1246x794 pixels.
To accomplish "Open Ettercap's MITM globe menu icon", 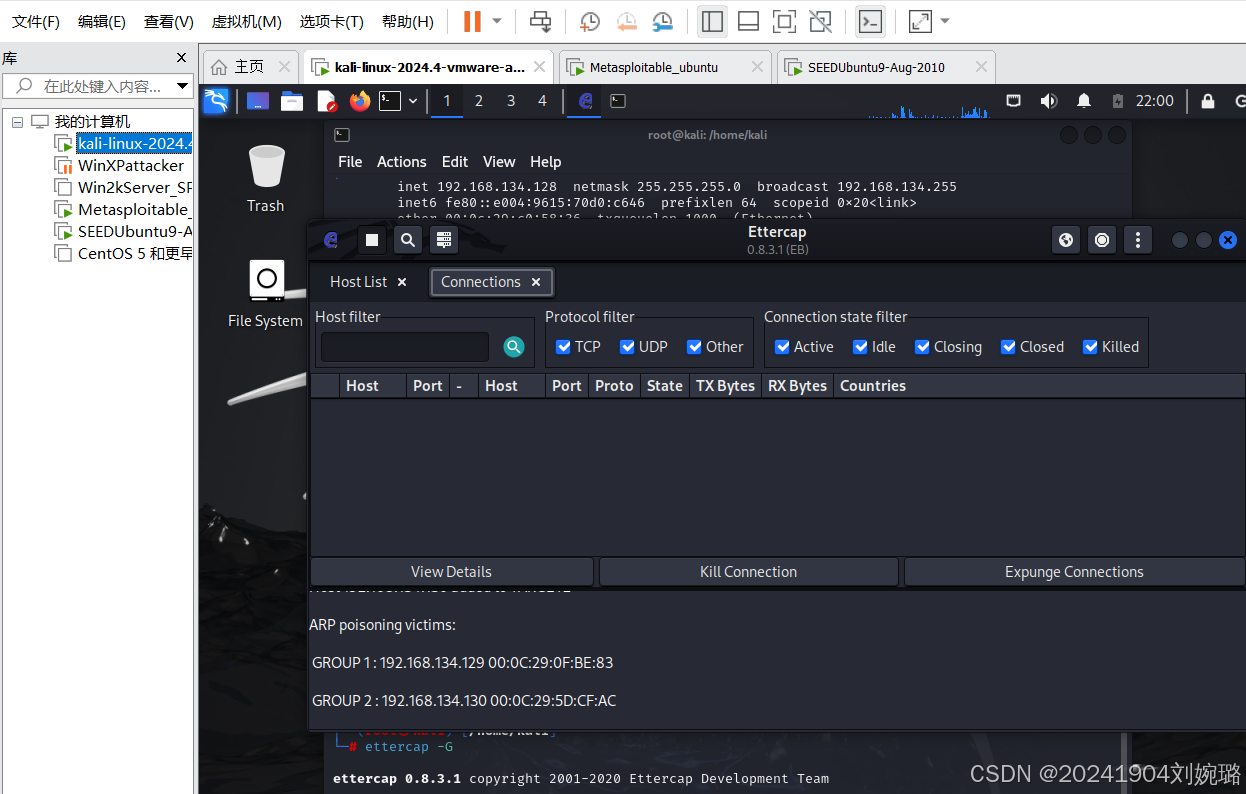I will click(1066, 240).
